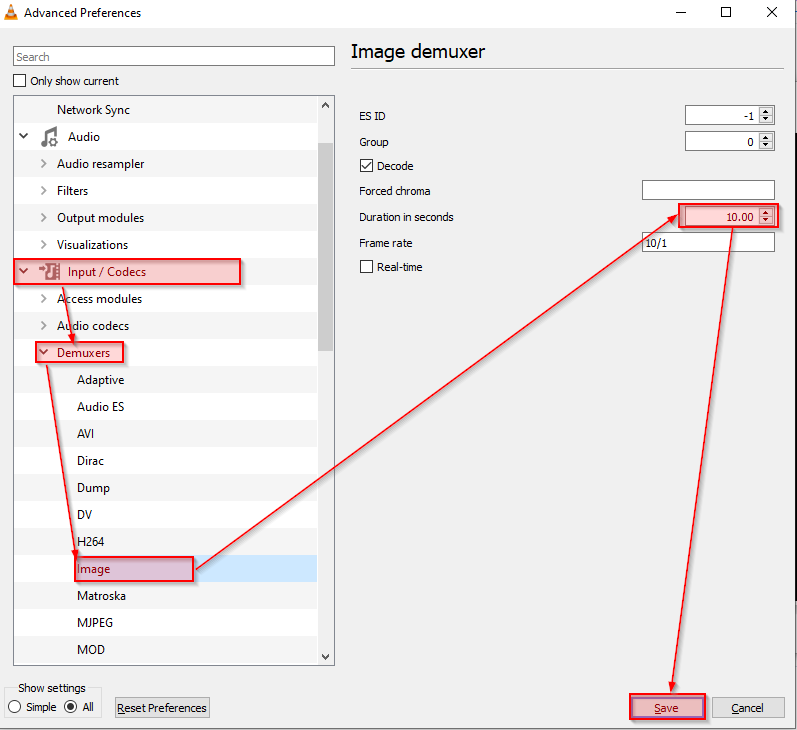Viewport: 797px width, 730px height.
Task: Select Matroska in the demuxers list
Action: [101, 596]
